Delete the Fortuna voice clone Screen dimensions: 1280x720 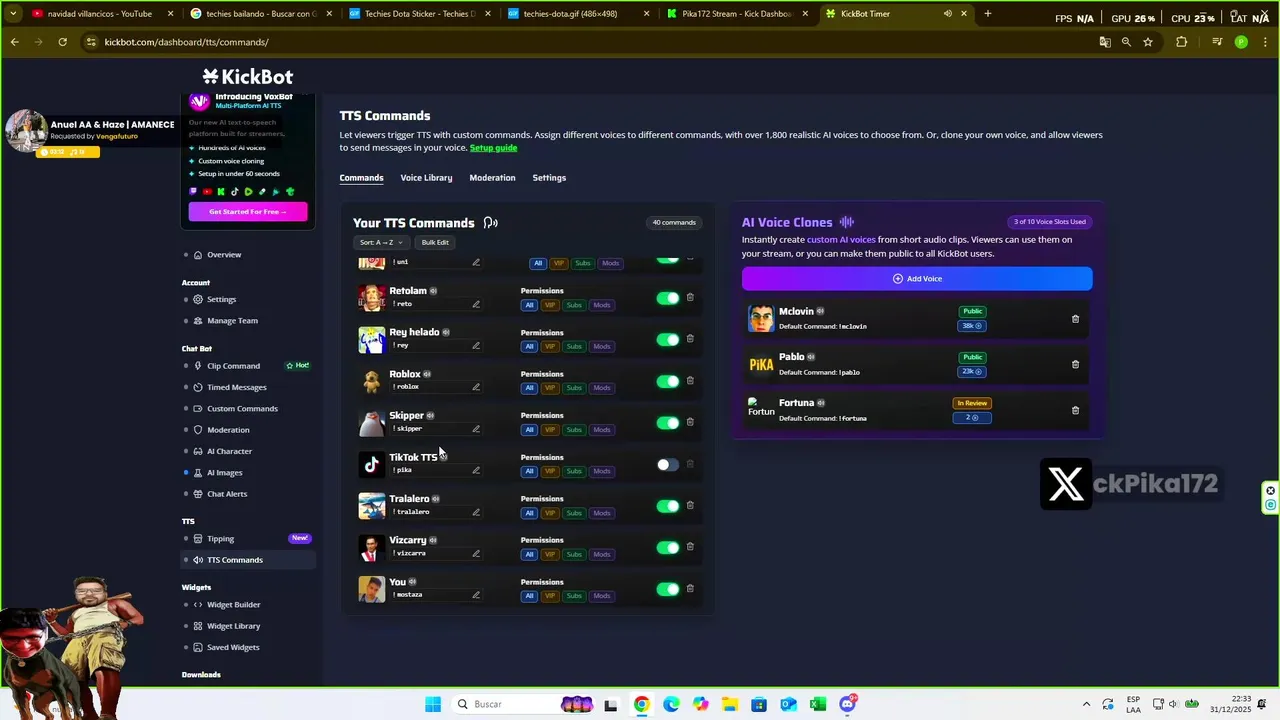click(x=1075, y=410)
